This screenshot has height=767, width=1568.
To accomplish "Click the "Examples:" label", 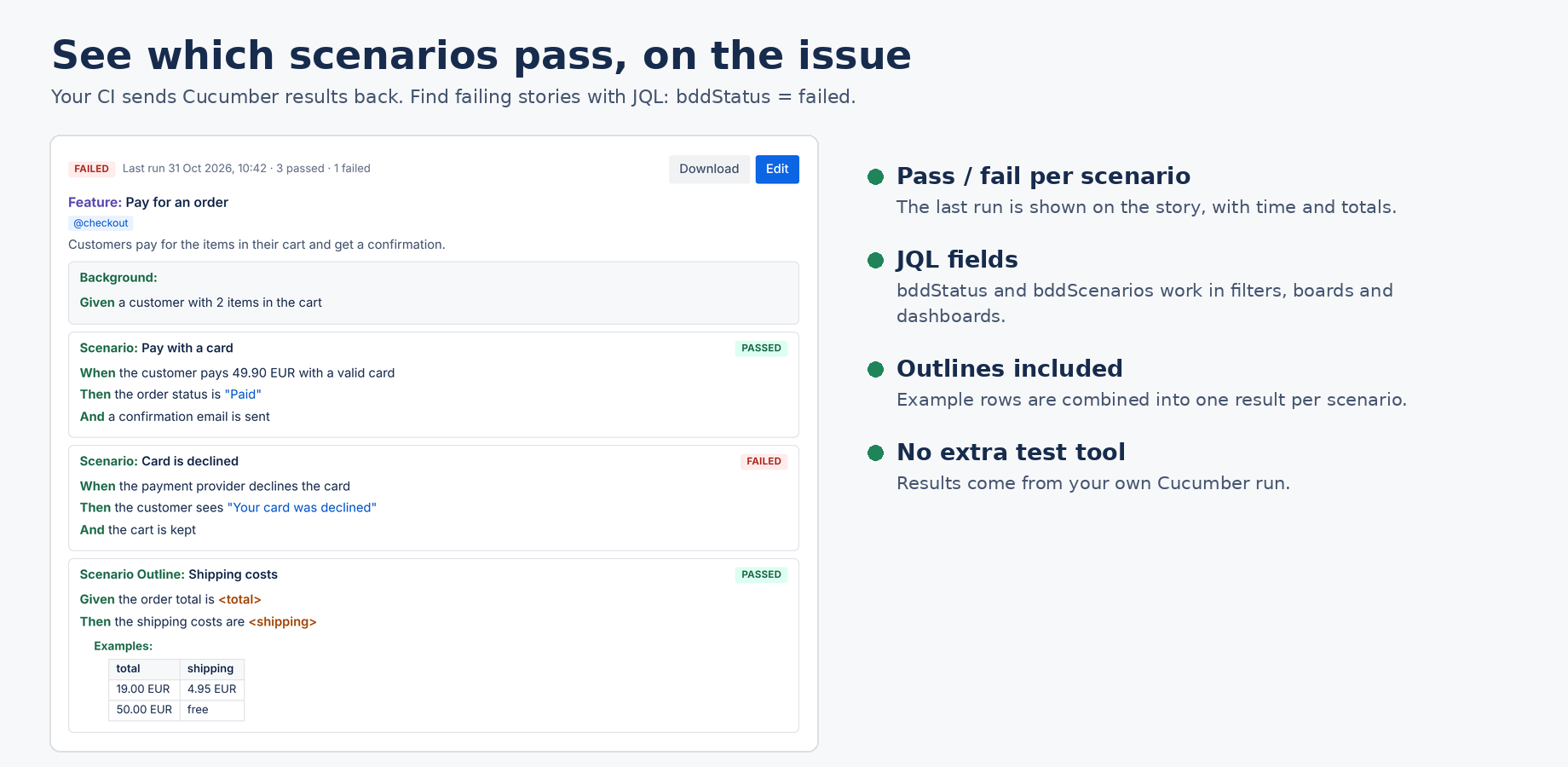I will pyautogui.click(x=124, y=646).
